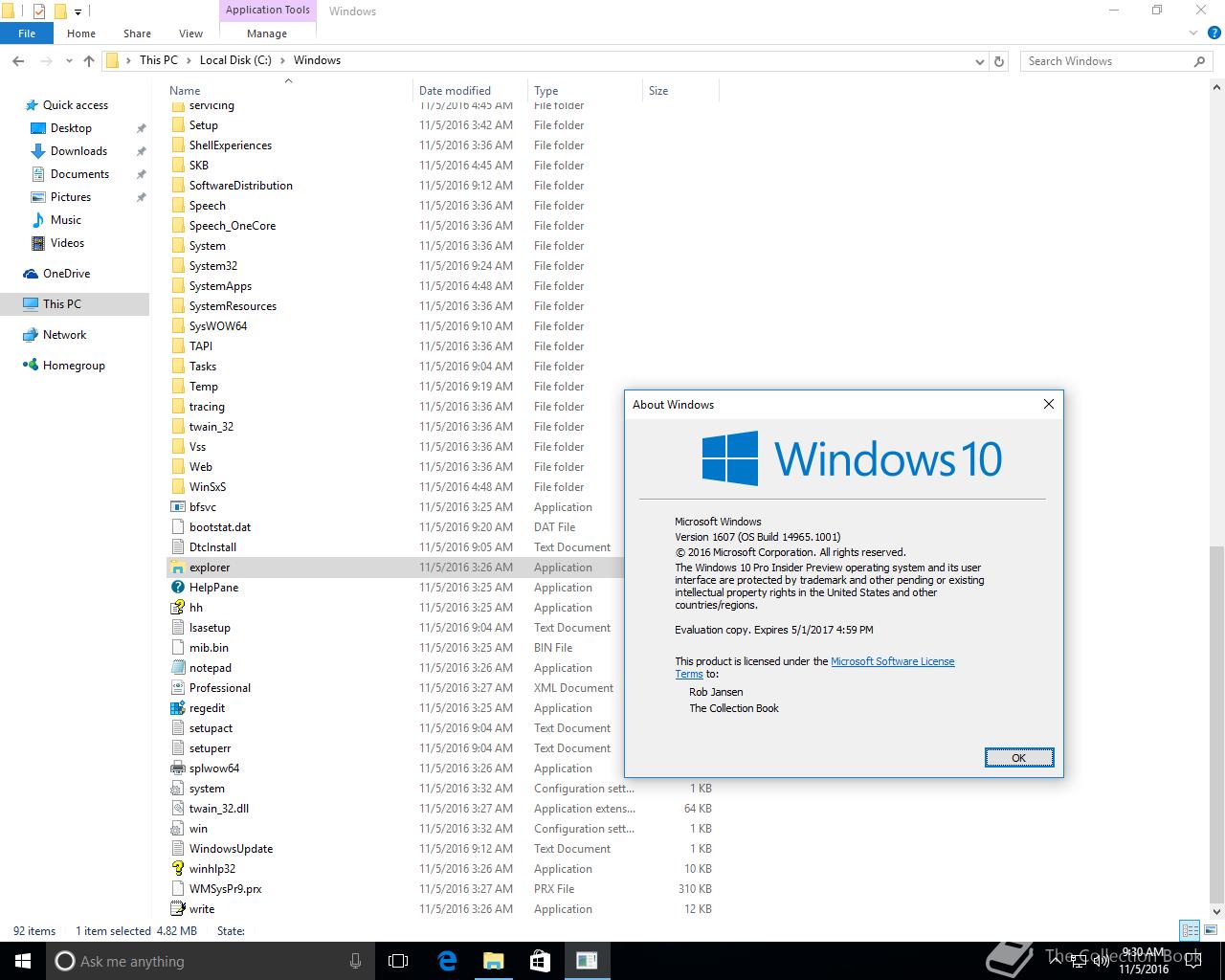Navigate back with the back arrow
This screenshot has width=1225, height=980.
tap(18, 61)
